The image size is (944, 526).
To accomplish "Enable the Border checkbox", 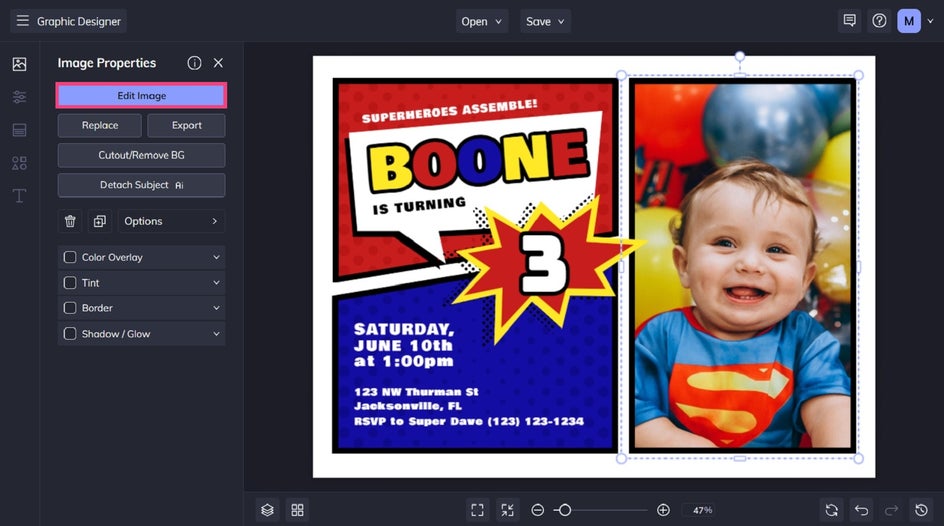I will [x=70, y=308].
